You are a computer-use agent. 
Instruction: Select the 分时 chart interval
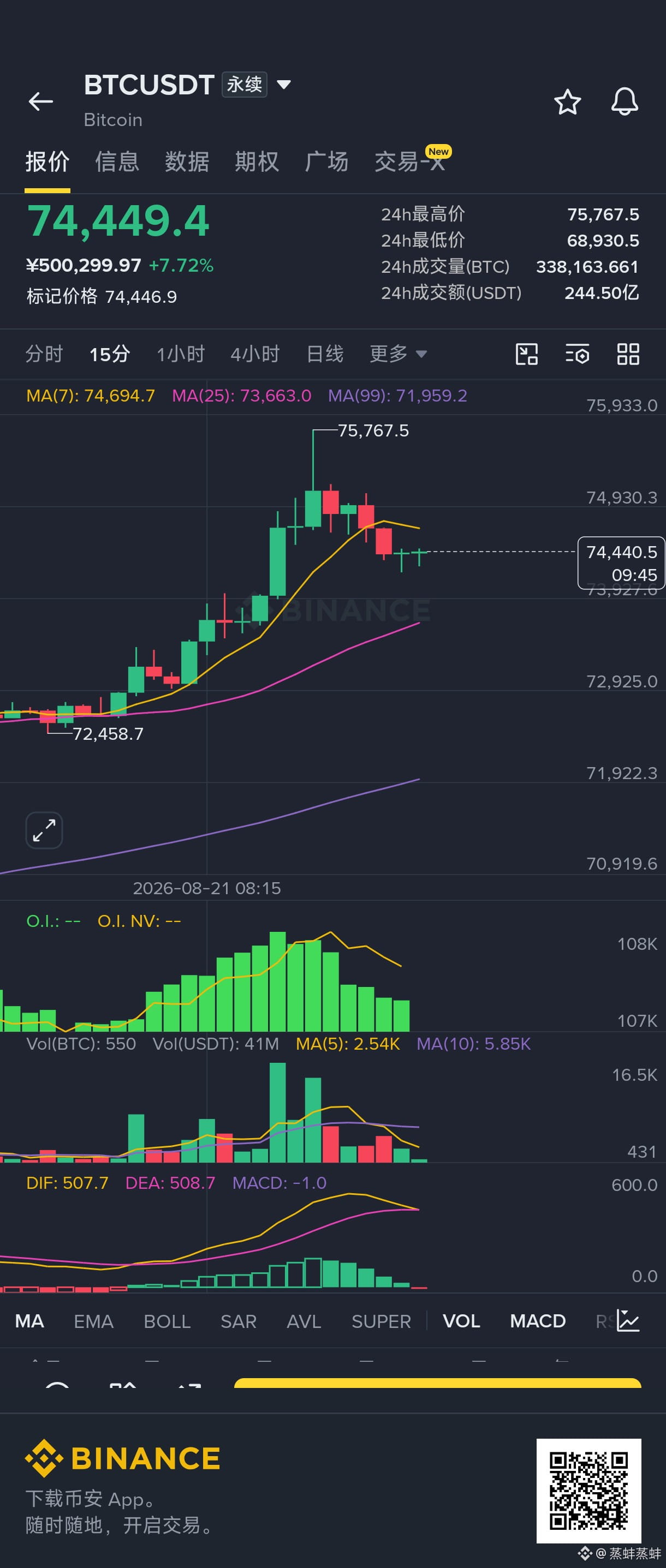pos(44,354)
